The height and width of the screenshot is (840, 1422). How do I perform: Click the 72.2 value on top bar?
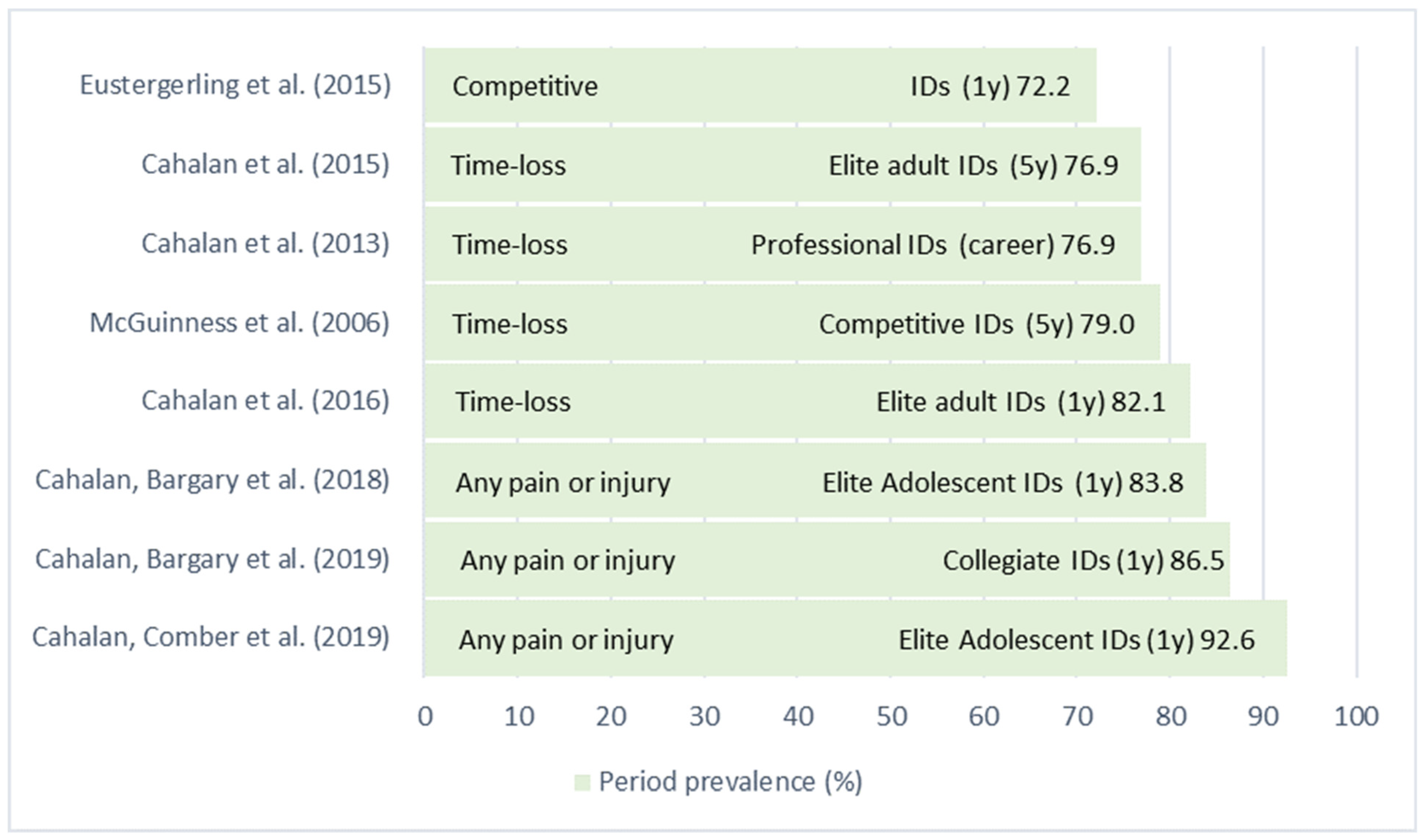tap(1043, 87)
